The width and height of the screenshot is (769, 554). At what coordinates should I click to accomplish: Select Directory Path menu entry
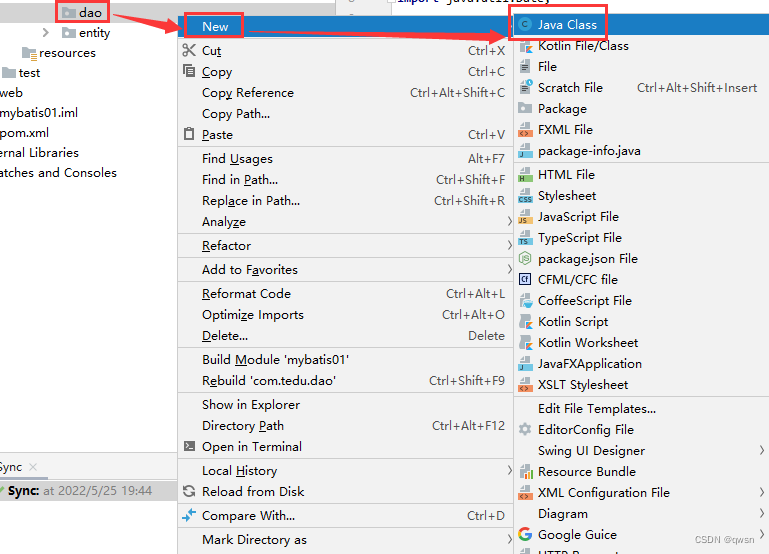[346, 426]
